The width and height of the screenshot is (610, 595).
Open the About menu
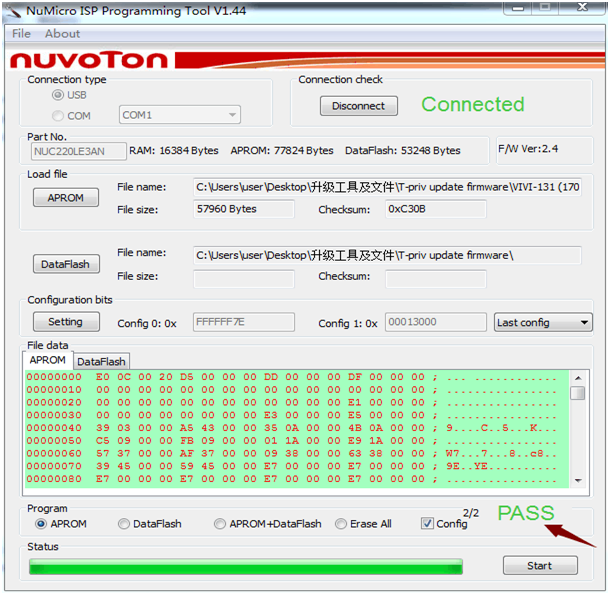pyautogui.click(x=62, y=34)
